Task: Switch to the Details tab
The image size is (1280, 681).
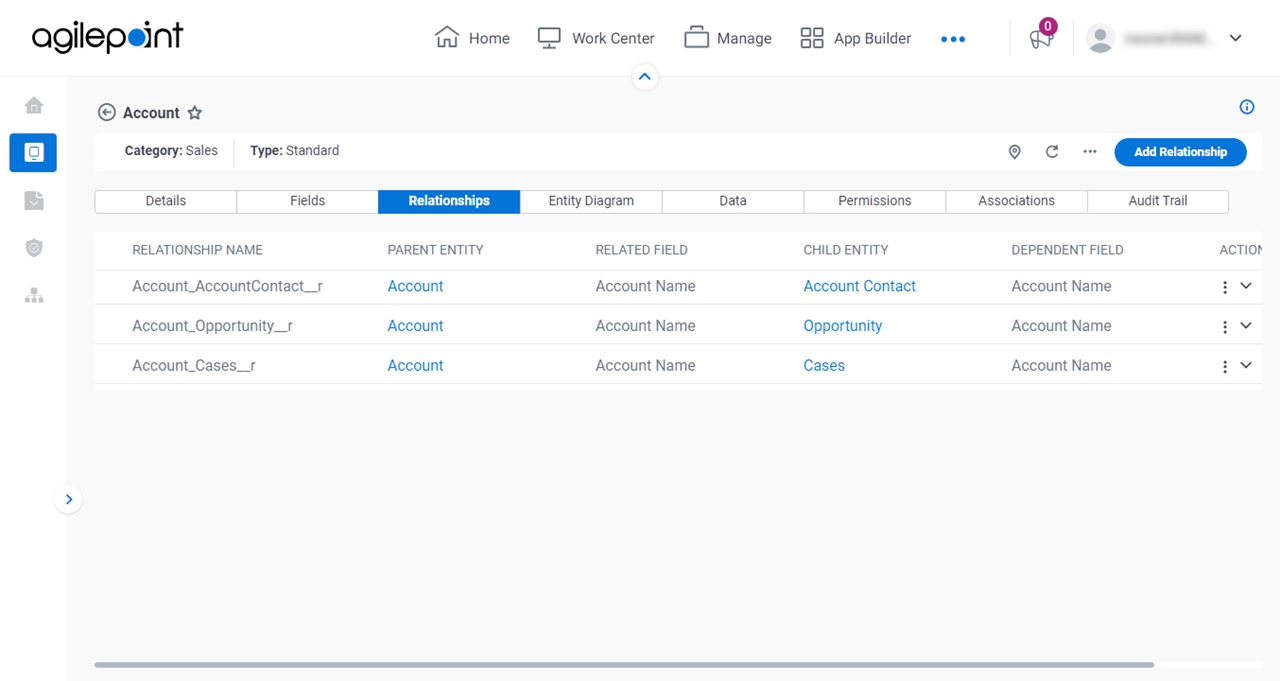Action: pyautogui.click(x=166, y=201)
